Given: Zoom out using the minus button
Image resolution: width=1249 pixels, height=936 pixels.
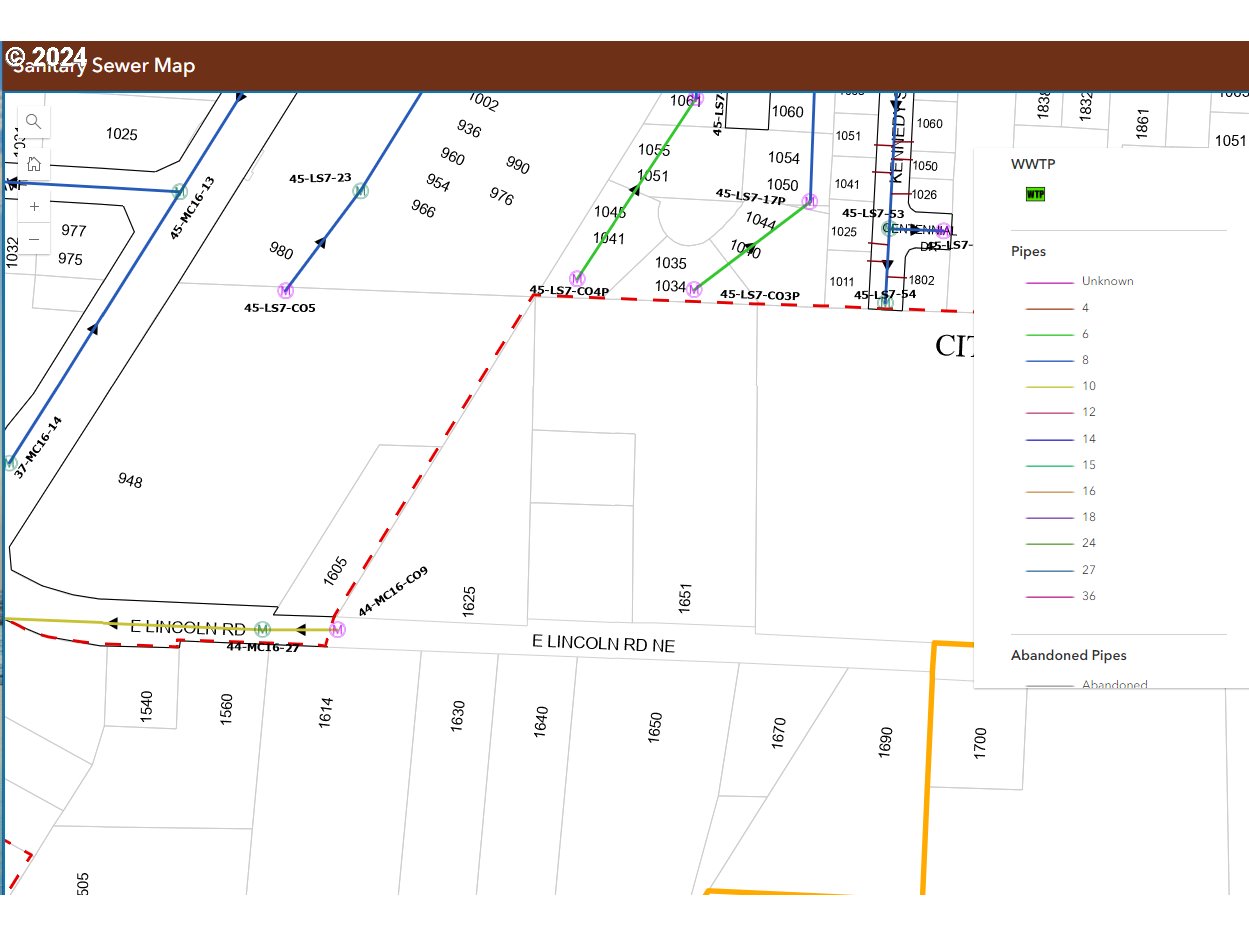Looking at the screenshot, I should pyautogui.click(x=34, y=240).
